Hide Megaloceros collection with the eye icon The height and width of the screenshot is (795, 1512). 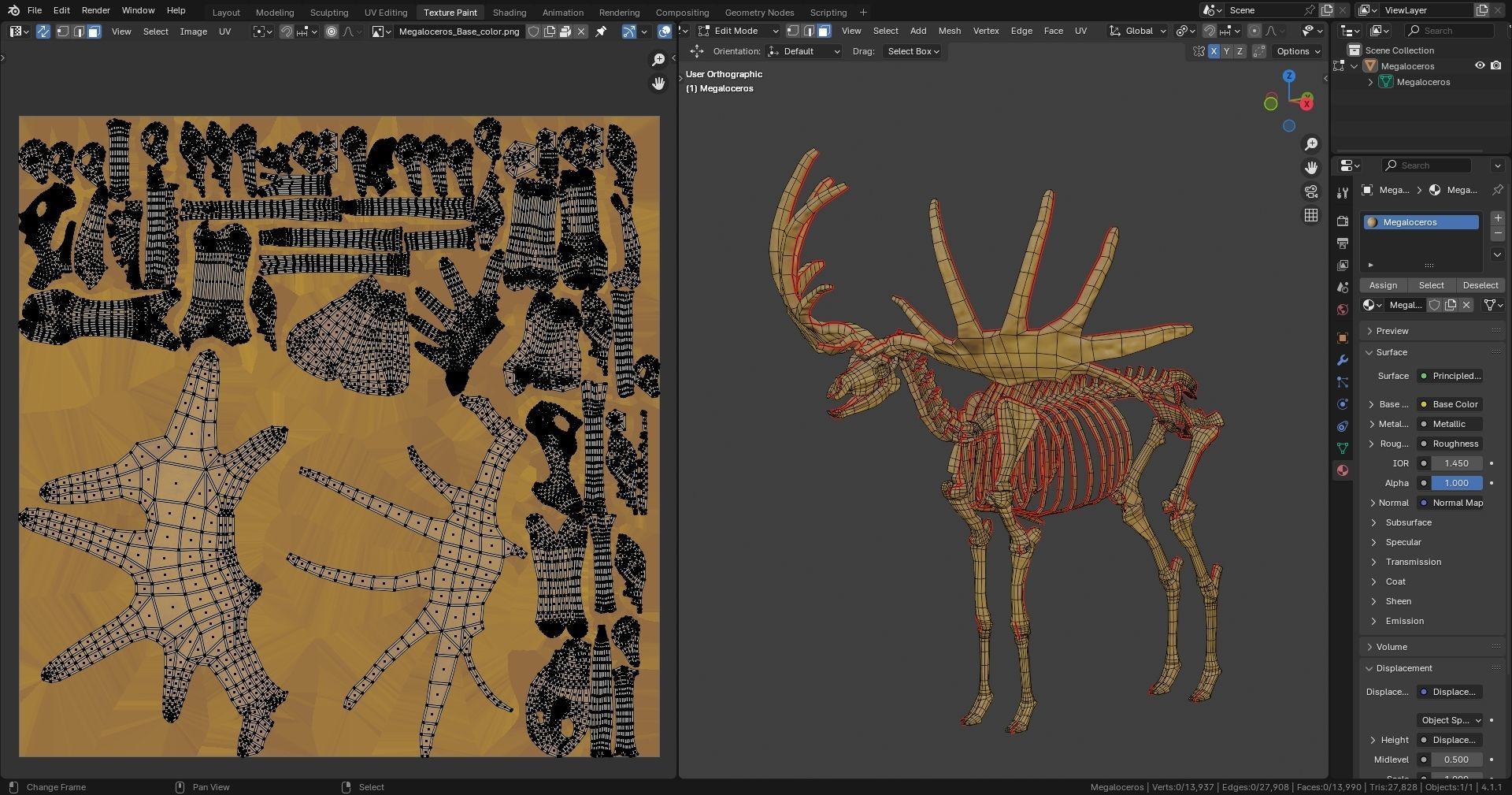1480,66
